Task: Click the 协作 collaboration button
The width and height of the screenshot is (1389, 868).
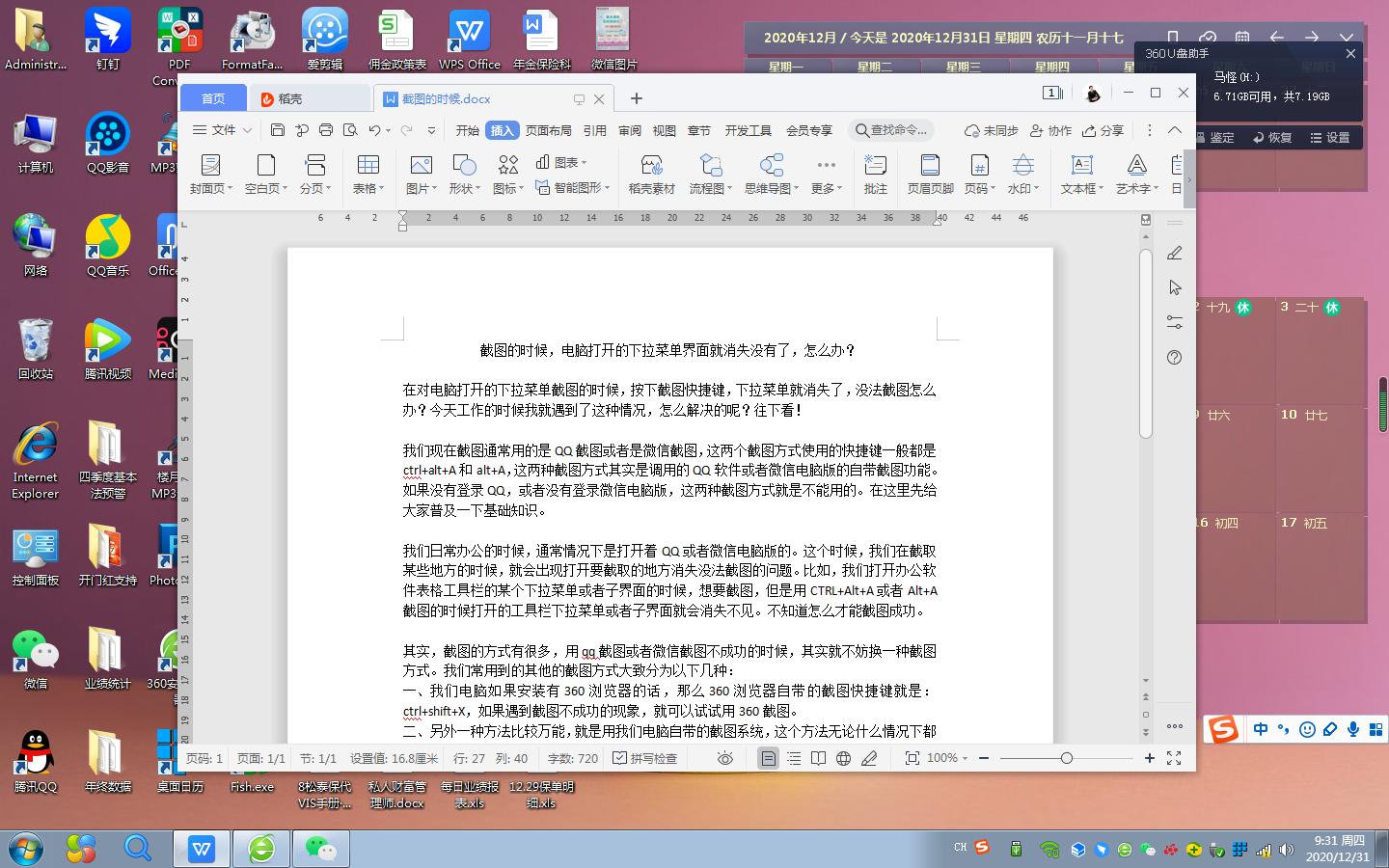Action: [x=1050, y=130]
